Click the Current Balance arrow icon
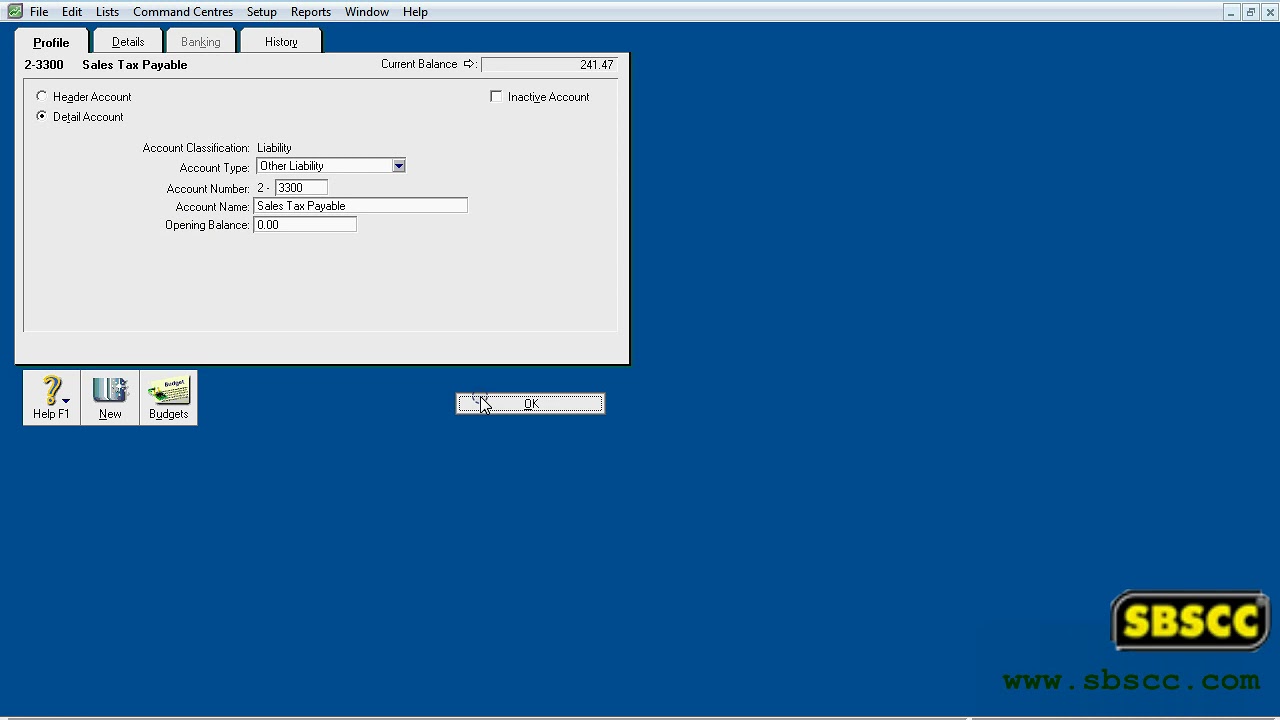This screenshot has width=1280, height=720. pyautogui.click(x=468, y=64)
